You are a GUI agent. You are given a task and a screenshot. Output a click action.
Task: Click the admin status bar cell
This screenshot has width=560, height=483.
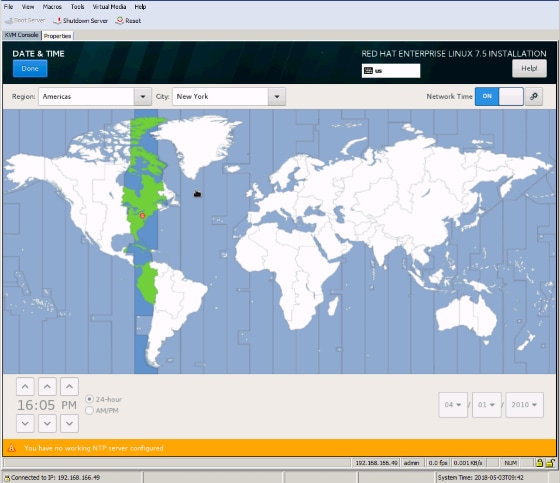coord(411,463)
